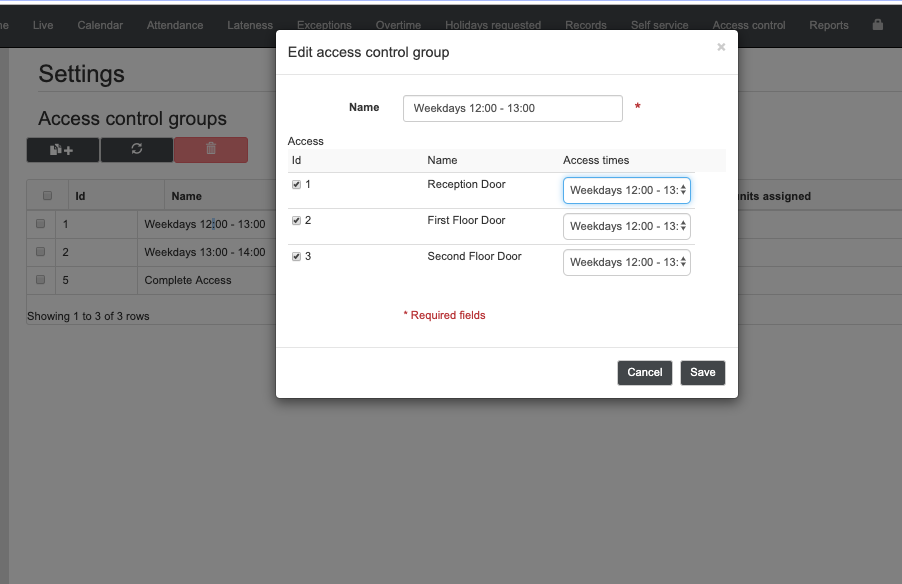Viewport: 902px width, 584px height.
Task: Uncheck the Second Floor Door access checkbox
Action: pos(296,256)
